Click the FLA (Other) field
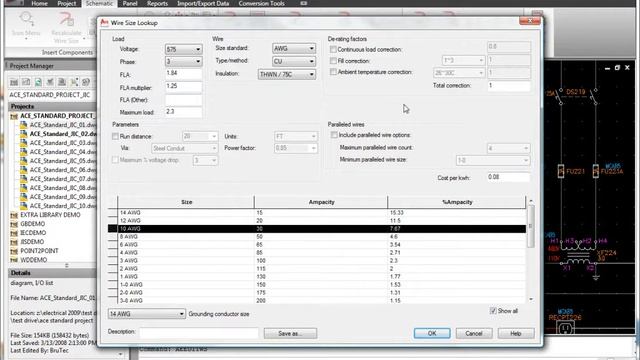This screenshot has width=640, height=360. coord(183,100)
